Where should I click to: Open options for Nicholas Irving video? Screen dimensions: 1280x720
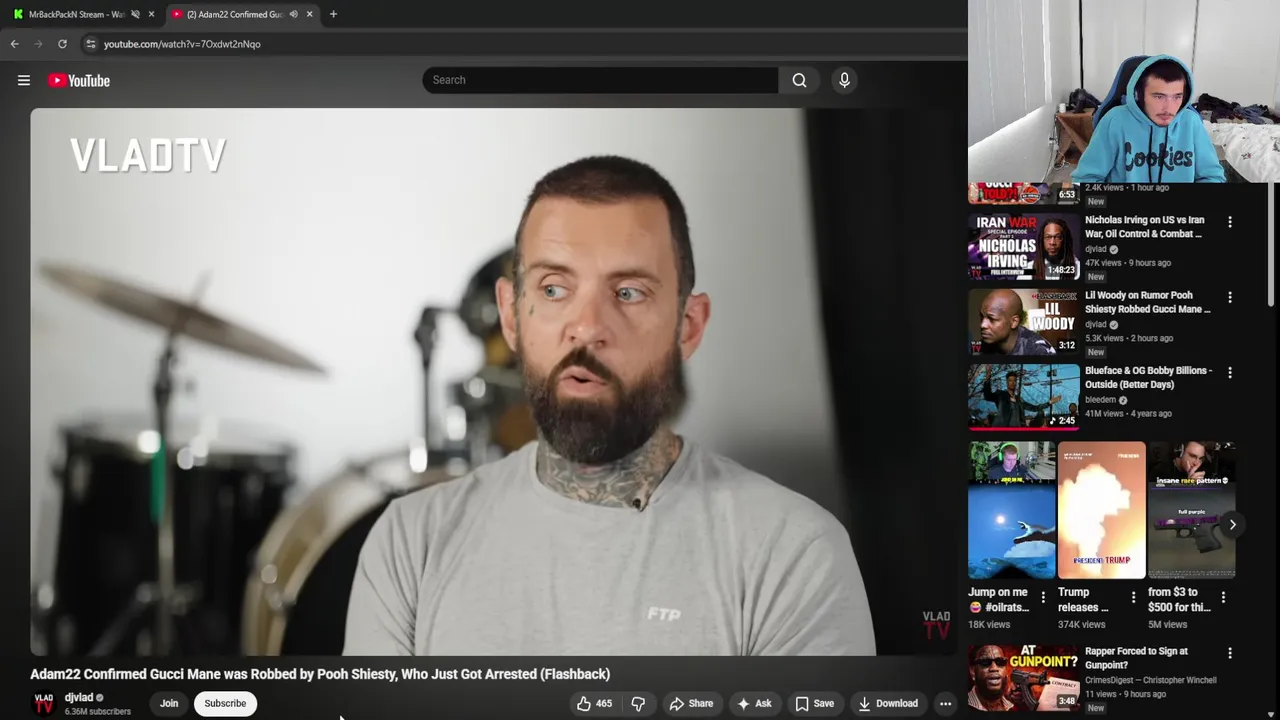point(1230,222)
